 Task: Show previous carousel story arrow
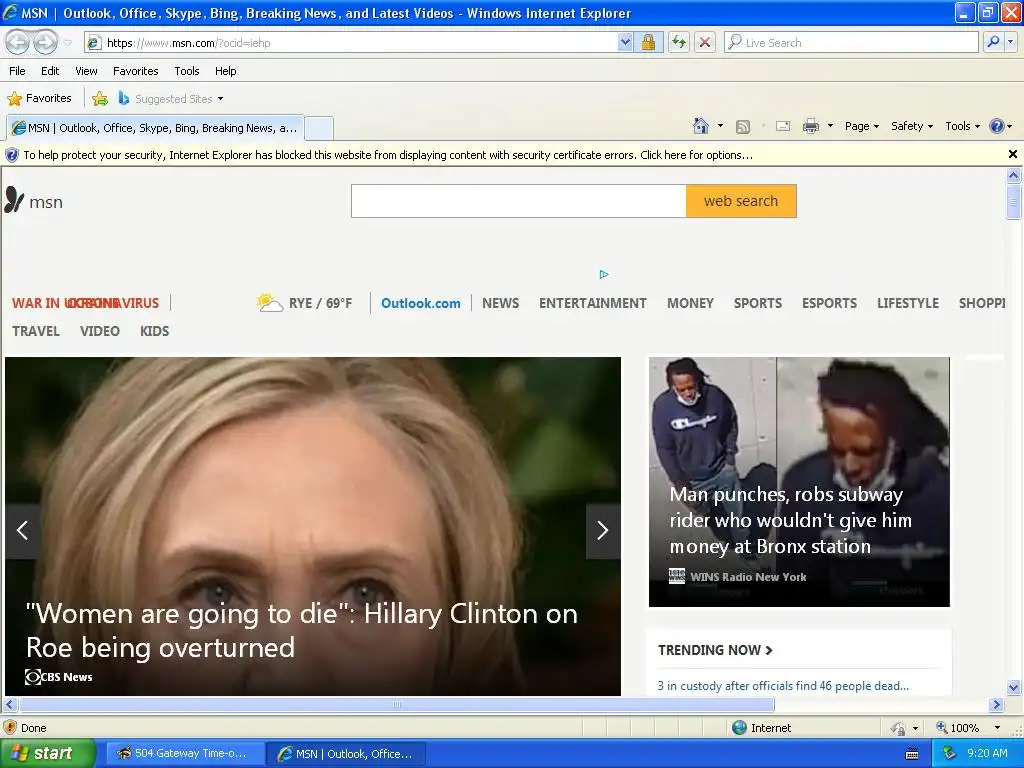point(22,530)
